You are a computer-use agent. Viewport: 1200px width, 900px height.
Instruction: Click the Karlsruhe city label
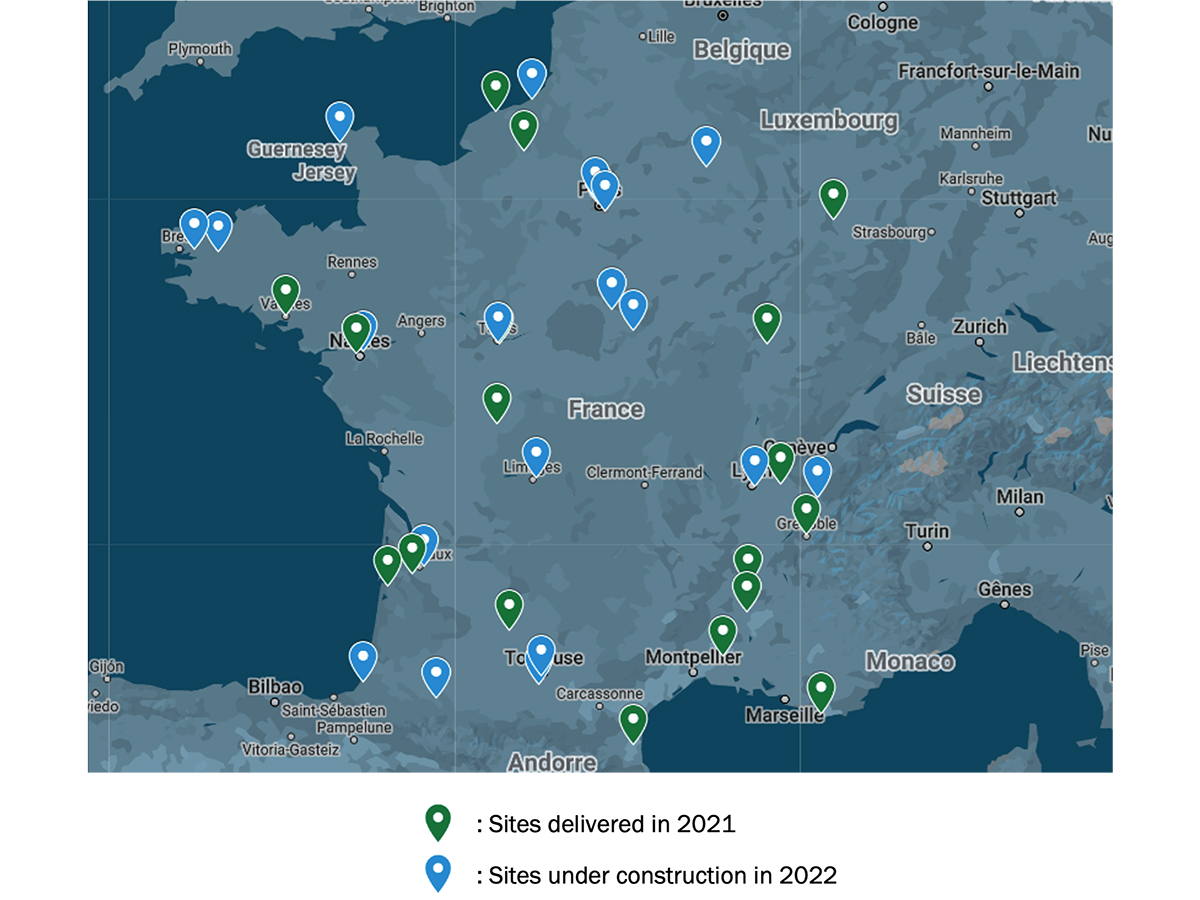pyautogui.click(x=969, y=179)
